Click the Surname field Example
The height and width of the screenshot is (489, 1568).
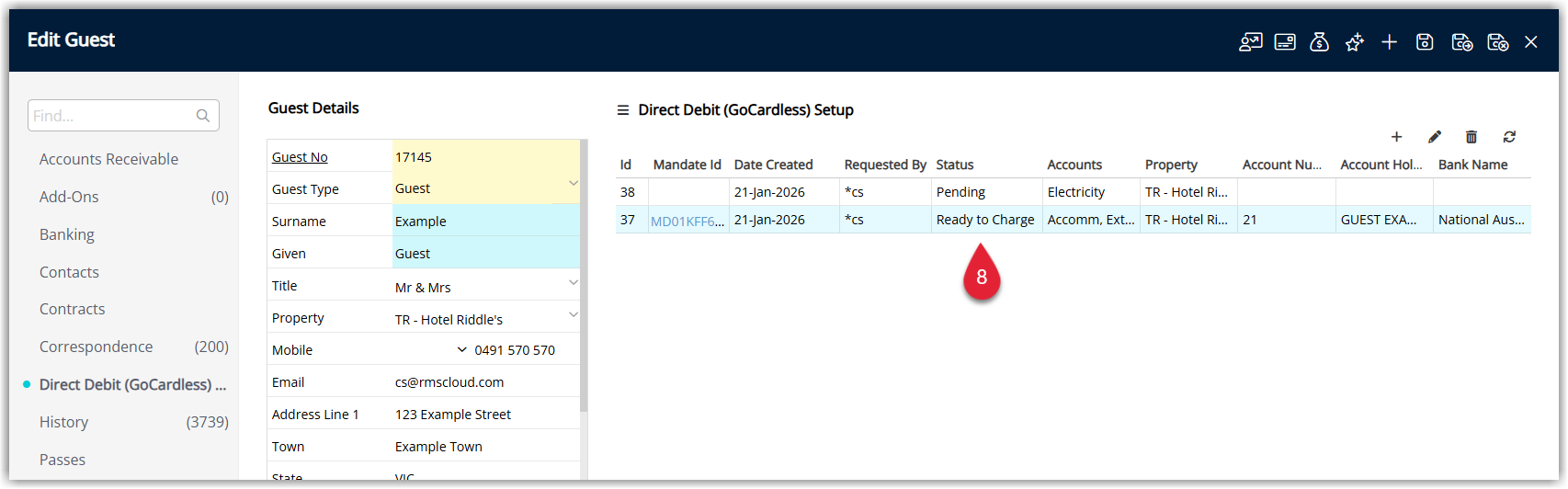[x=486, y=221]
